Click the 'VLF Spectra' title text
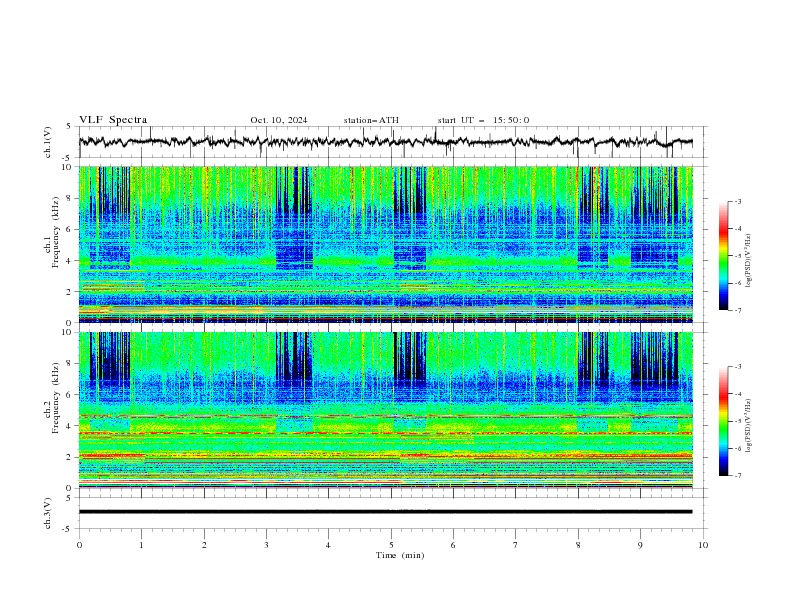Screen dimensions: 792x612 coord(113,120)
